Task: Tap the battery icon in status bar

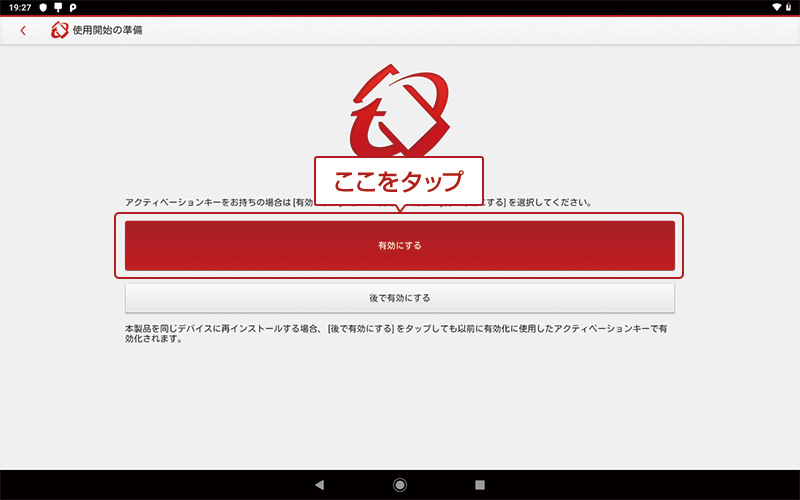Action: tap(789, 7)
